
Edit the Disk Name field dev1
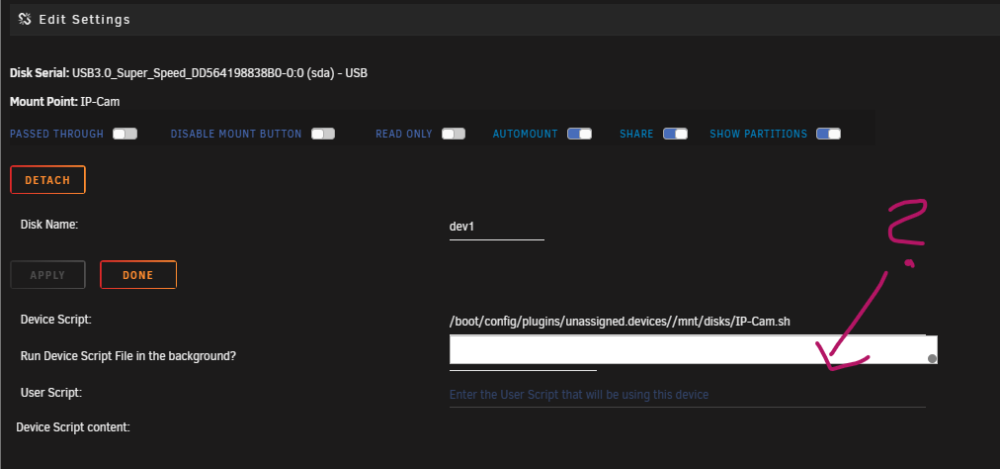pos(497,227)
